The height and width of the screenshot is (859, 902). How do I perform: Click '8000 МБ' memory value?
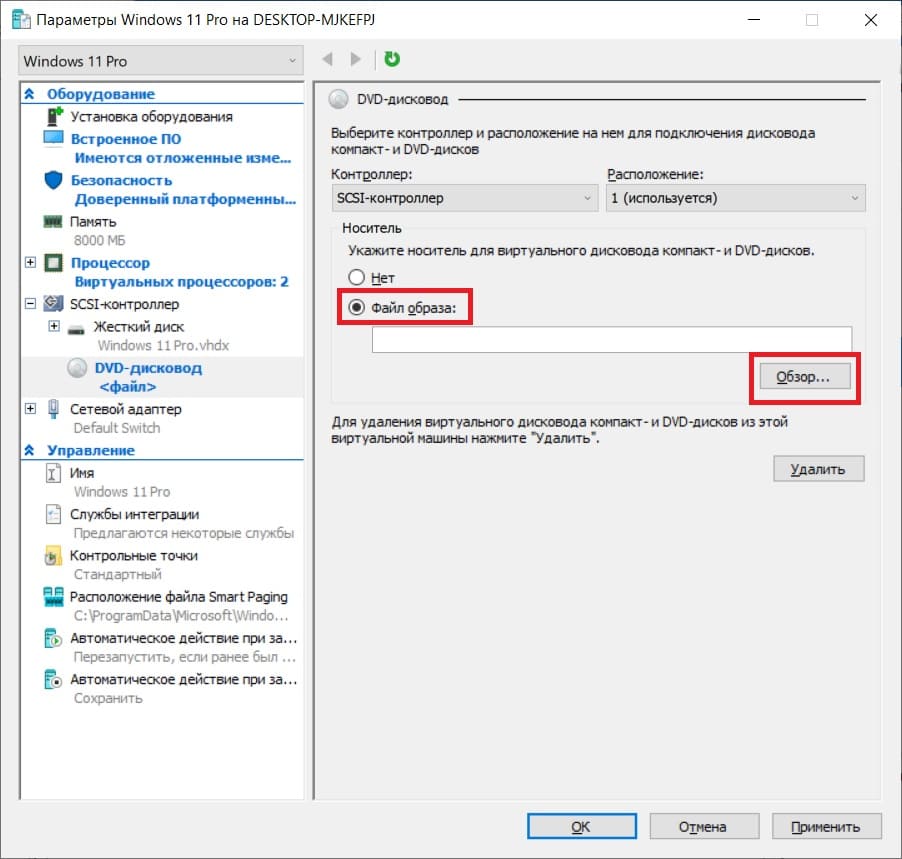(100, 240)
